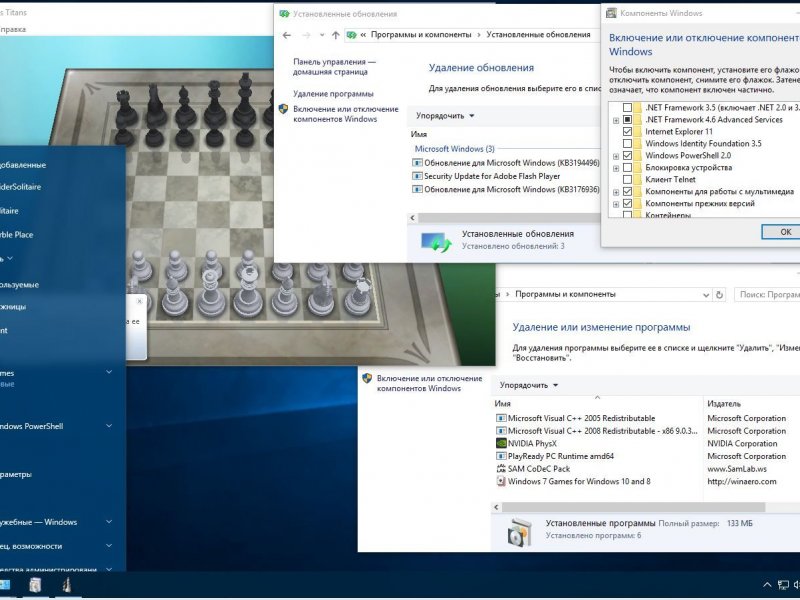800x600 pixels.
Task: Toggle .NET Framework 4.6 Advanced Services checkbox
Action: click(x=628, y=119)
